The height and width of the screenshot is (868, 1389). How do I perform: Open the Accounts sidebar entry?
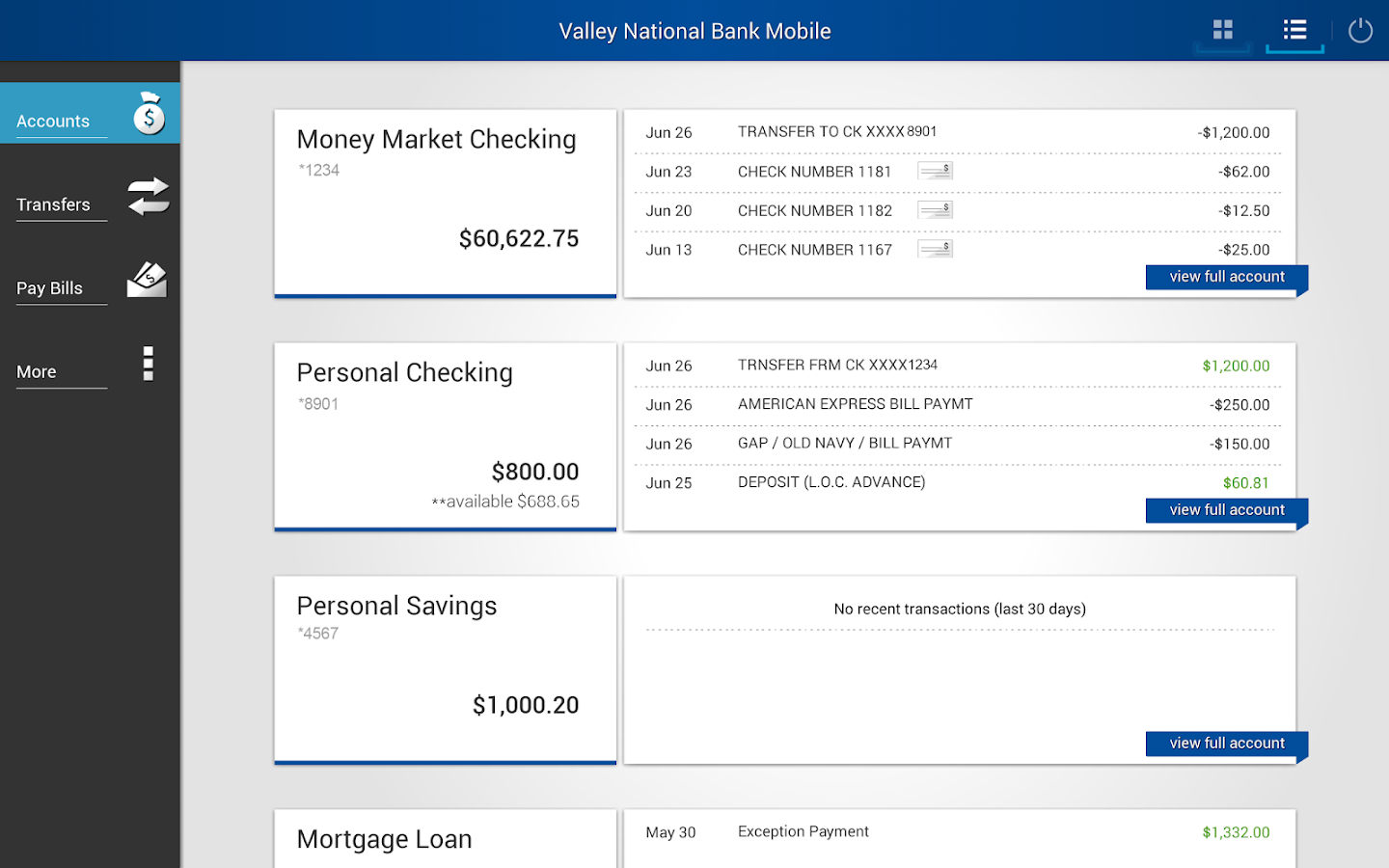pos(52,121)
